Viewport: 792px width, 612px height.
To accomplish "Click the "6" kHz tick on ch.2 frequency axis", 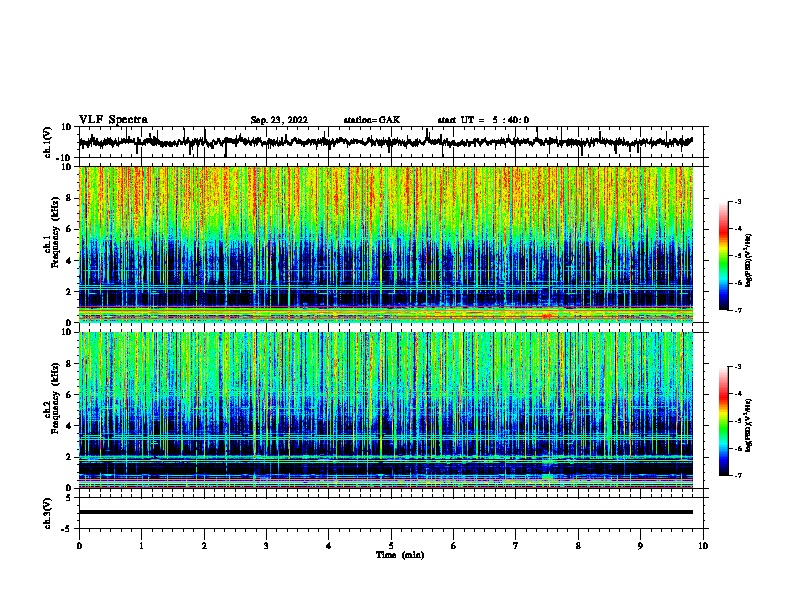I will click(x=69, y=395).
